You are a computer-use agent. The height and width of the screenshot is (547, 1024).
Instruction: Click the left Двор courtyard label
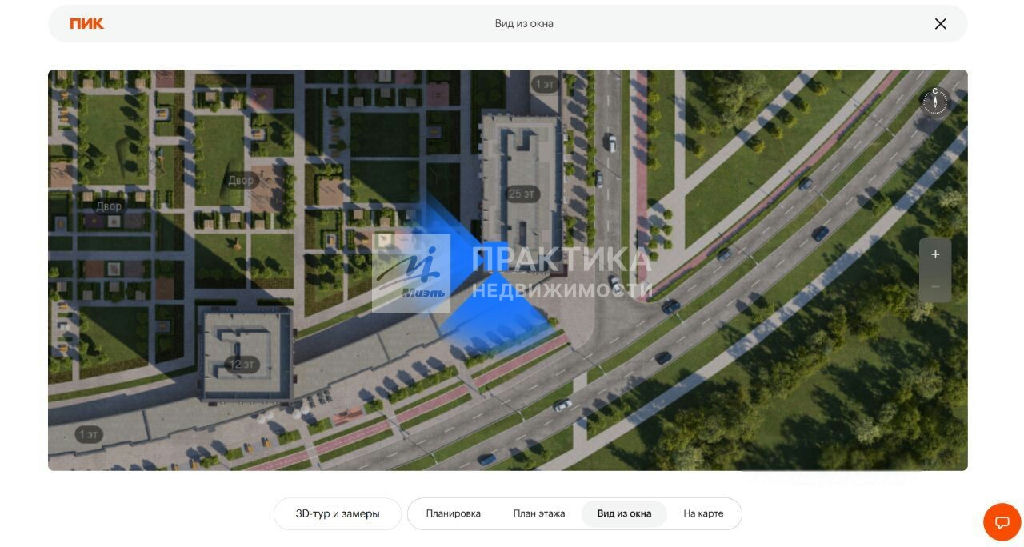109,206
